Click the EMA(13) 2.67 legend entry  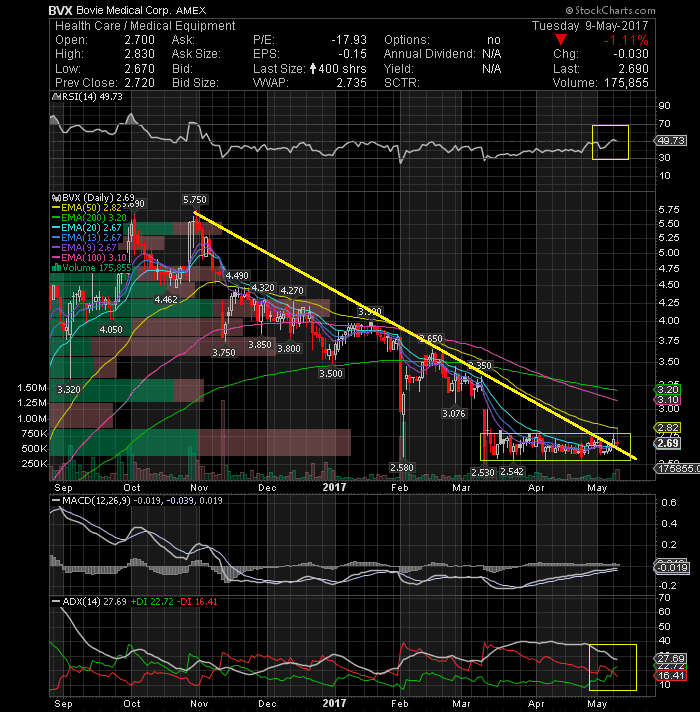(91, 237)
